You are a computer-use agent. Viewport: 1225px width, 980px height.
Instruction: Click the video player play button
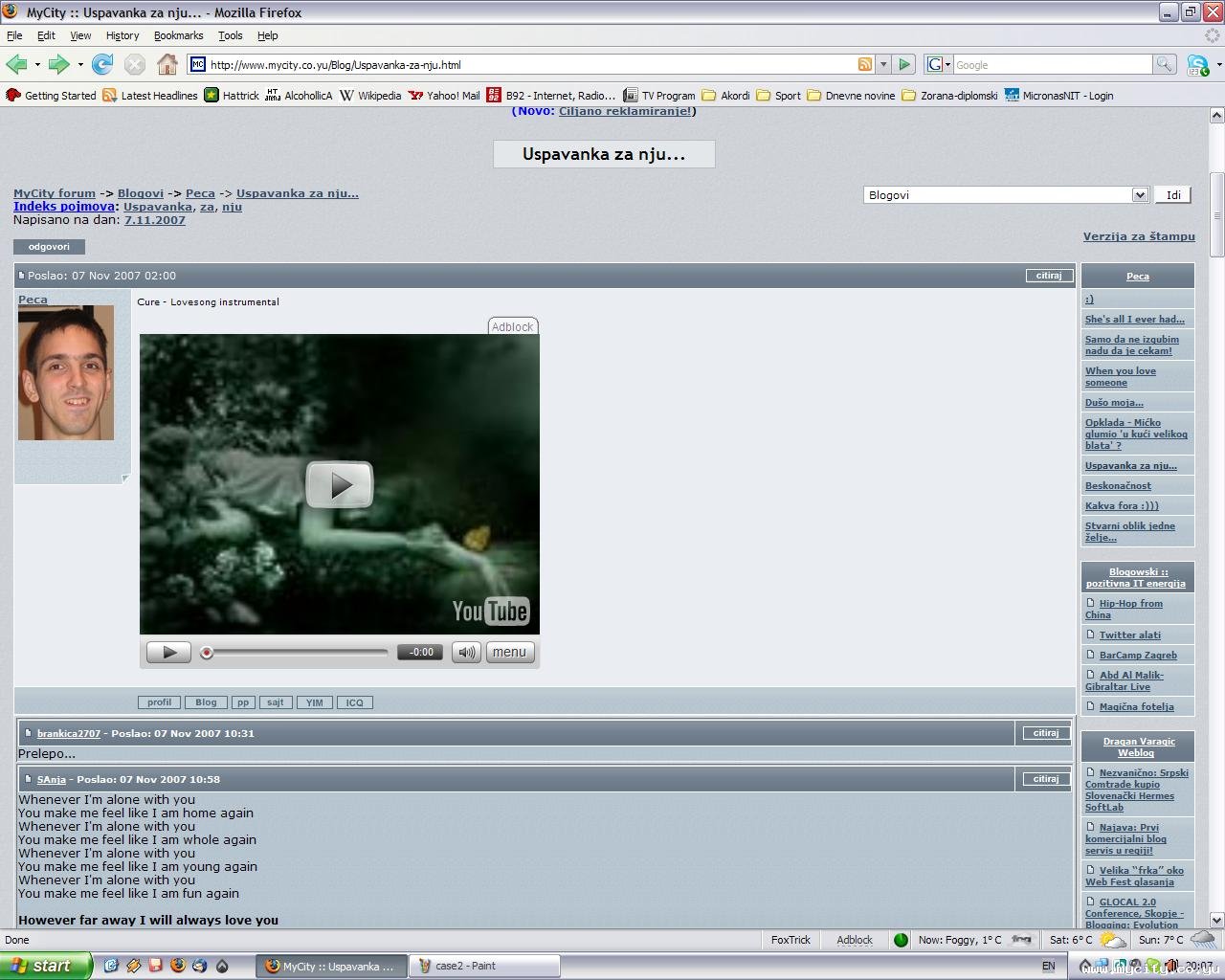click(168, 653)
